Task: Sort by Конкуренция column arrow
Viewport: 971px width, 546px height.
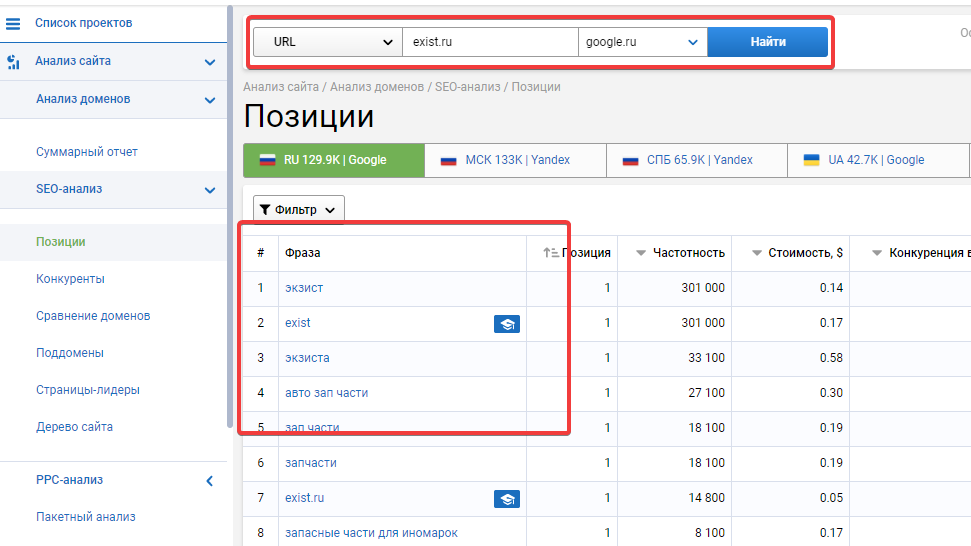Action: (x=877, y=253)
